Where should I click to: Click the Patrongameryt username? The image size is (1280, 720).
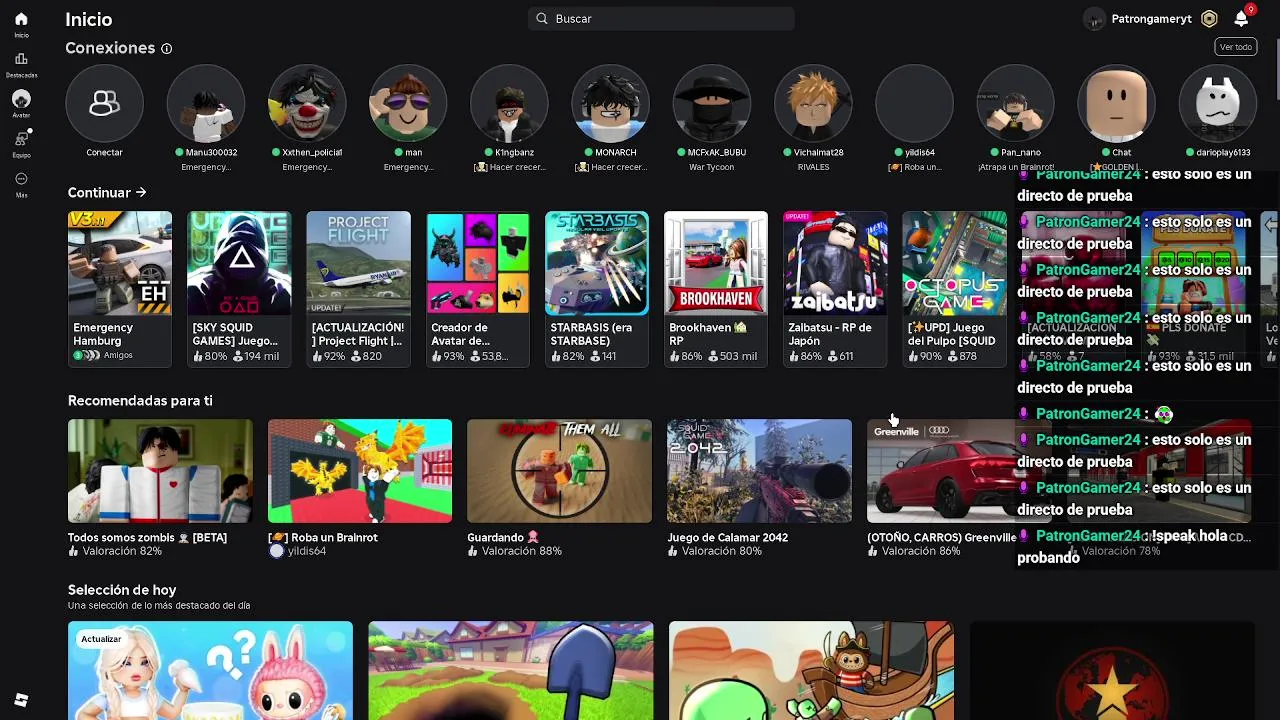tap(1151, 19)
